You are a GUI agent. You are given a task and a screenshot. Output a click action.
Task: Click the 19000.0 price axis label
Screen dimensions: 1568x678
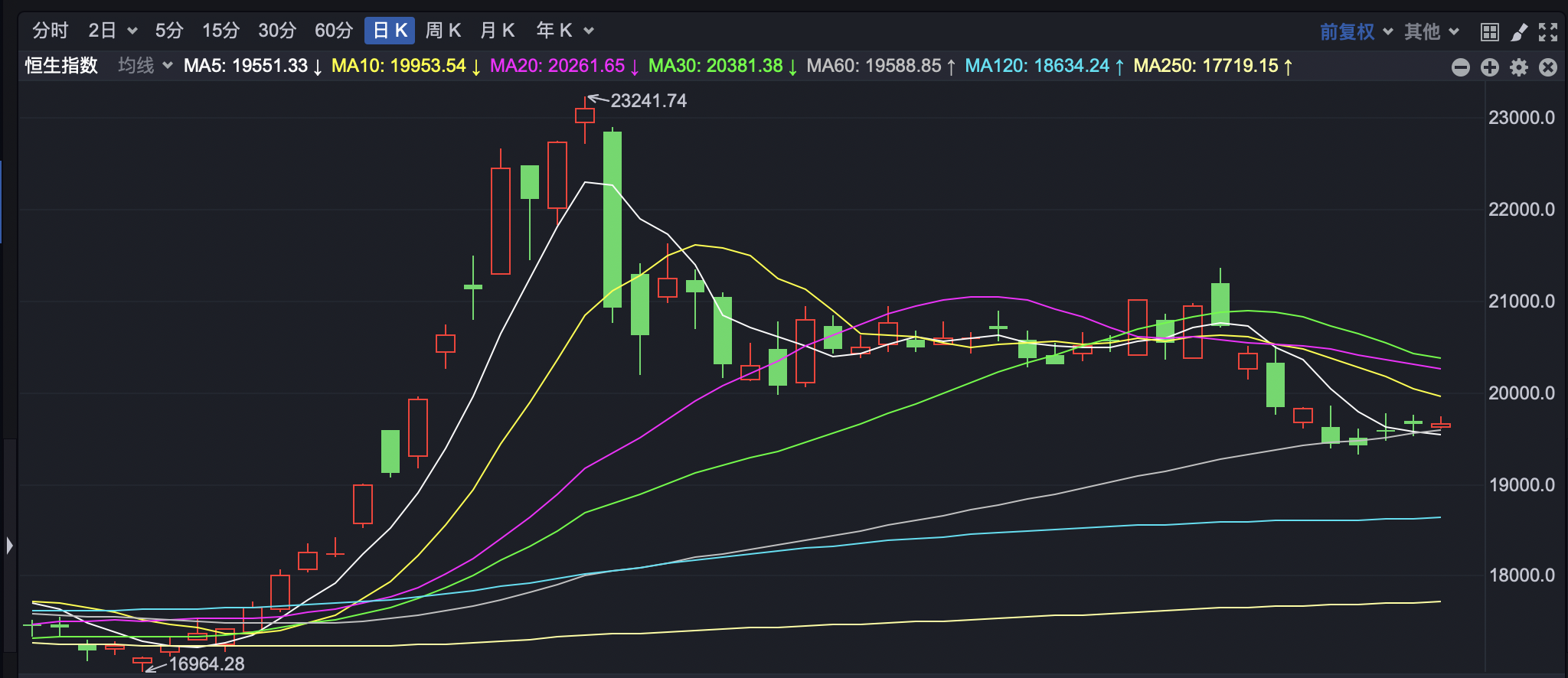pyautogui.click(x=1521, y=485)
